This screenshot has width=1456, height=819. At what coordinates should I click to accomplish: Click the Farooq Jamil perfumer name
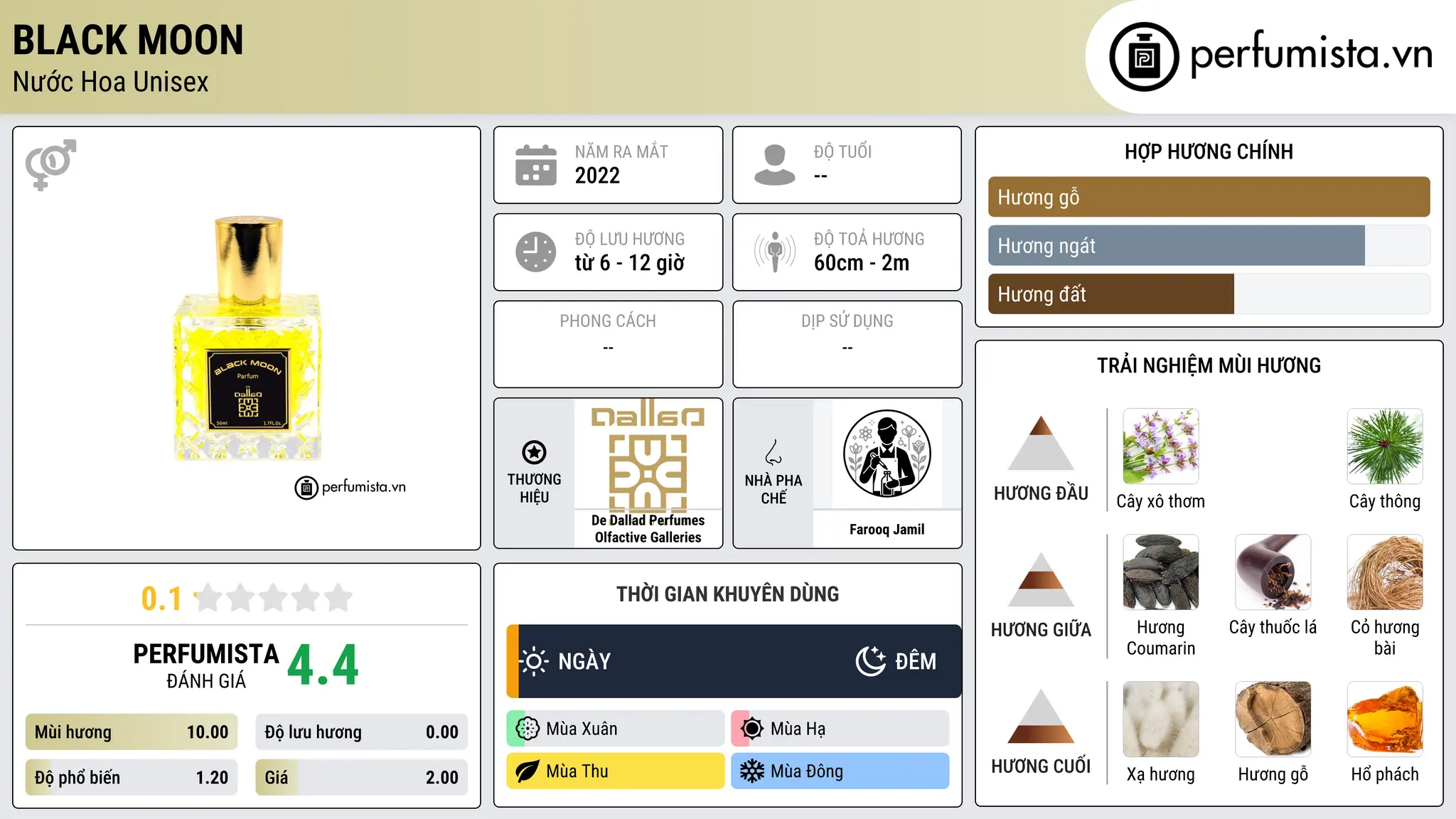click(x=887, y=530)
